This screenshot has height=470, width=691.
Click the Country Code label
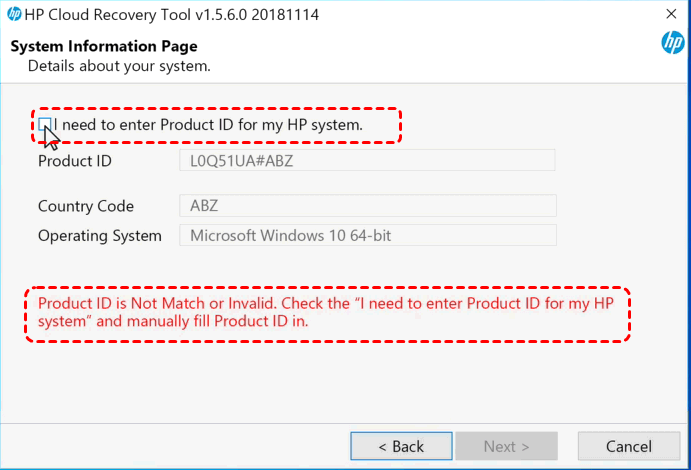tap(86, 206)
